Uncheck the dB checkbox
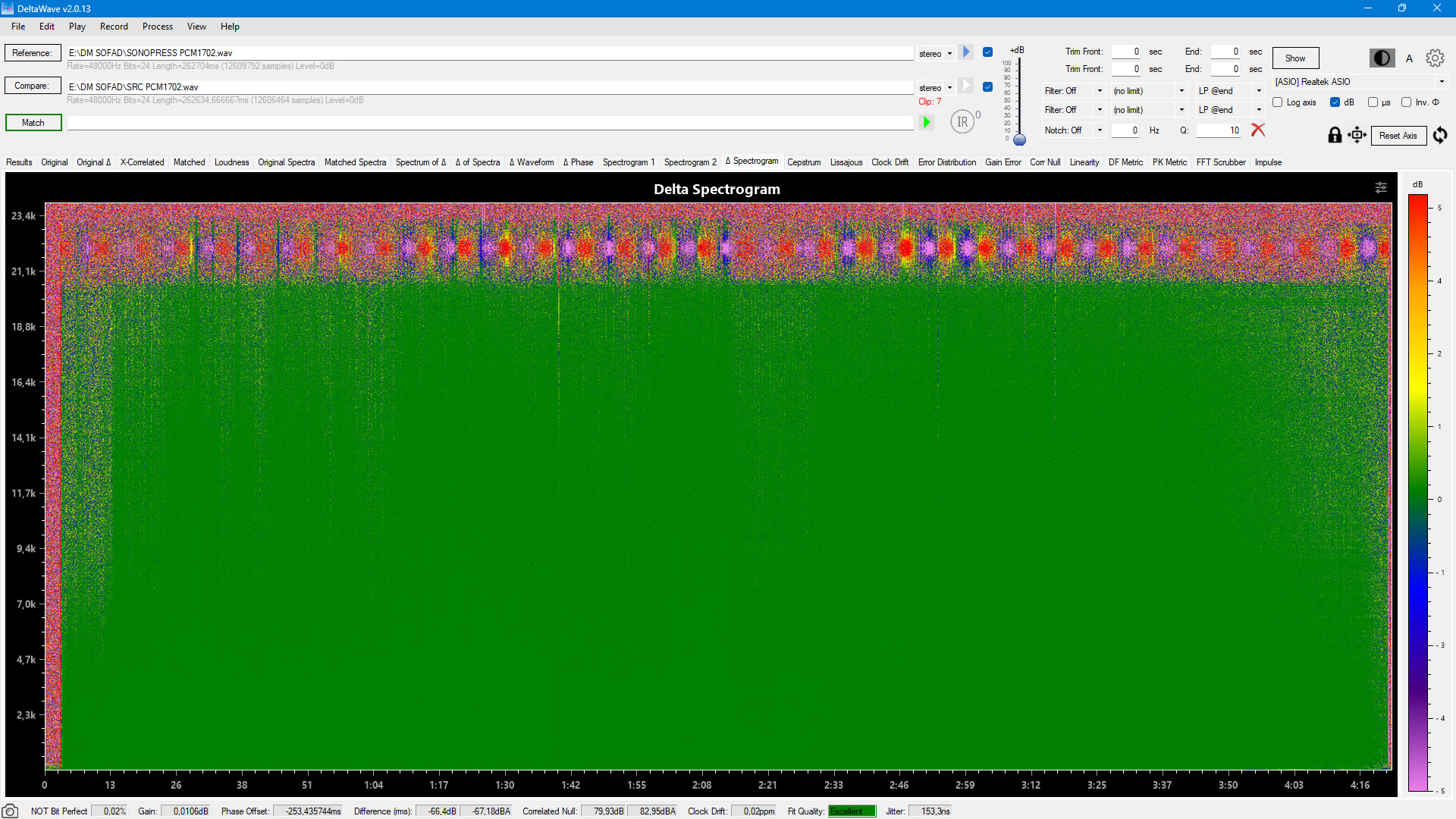The width and height of the screenshot is (1456, 819). (x=1335, y=102)
